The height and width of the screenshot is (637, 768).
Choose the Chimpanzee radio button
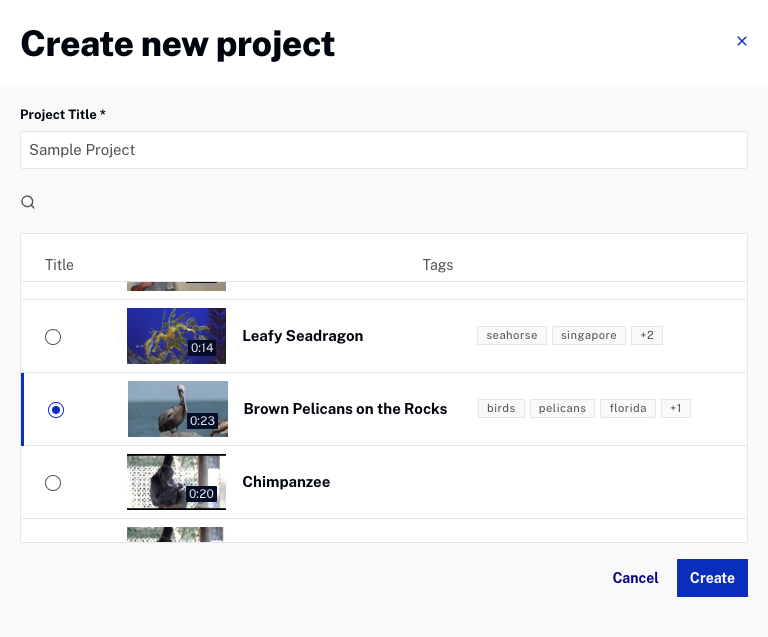53,483
